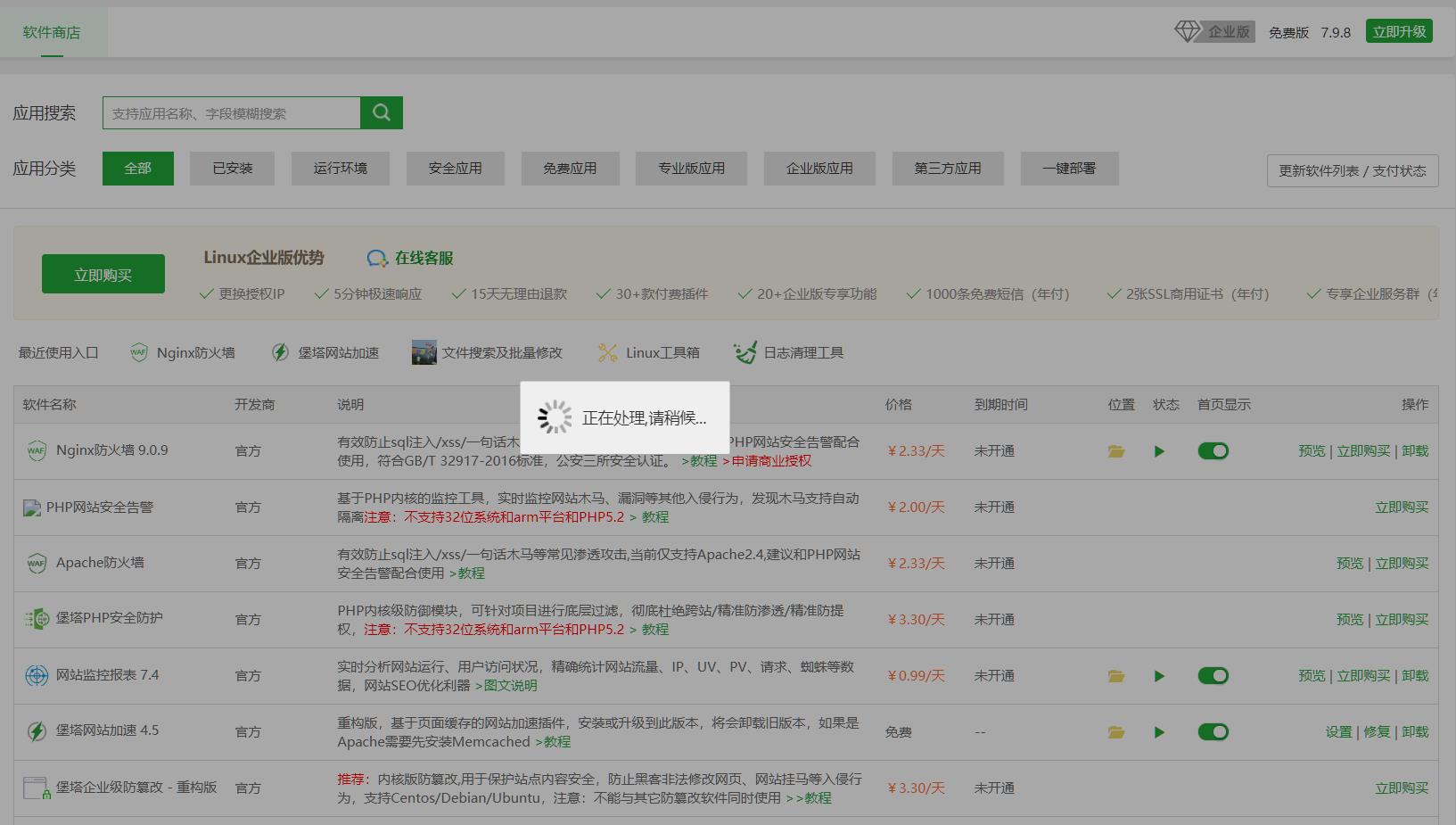Click the 企业版 diamond badge icon
Image resolution: width=1456 pixels, height=825 pixels.
(x=1188, y=30)
